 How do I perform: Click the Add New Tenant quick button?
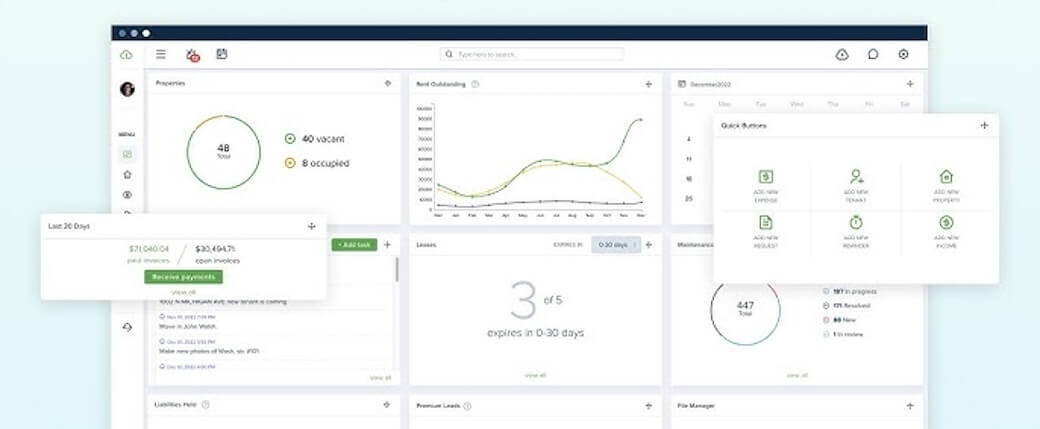856,177
